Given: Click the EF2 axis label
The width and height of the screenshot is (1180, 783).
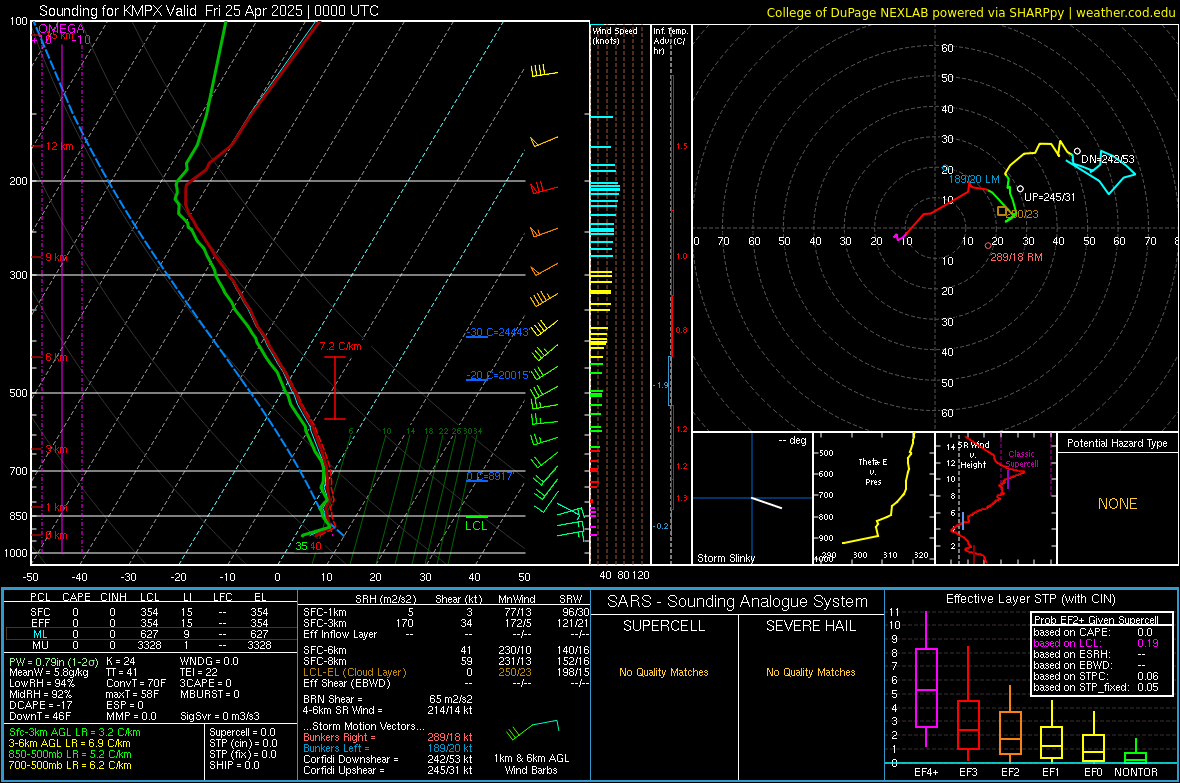Looking at the screenshot, I should pyautogui.click(x=1010, y=772).
